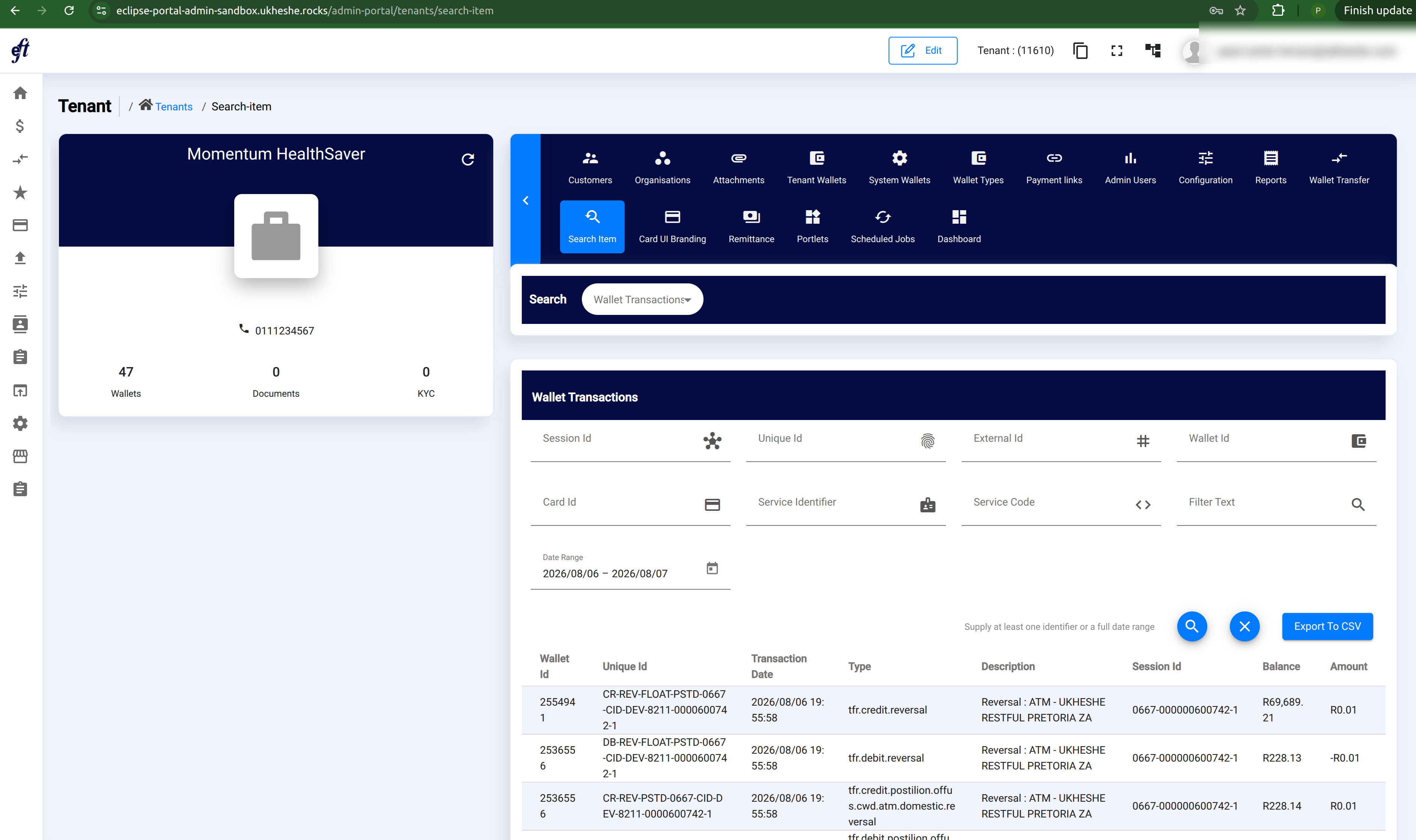Open the Dashboard tab
The width and height of the screenshot is (1416, 840).
pos(959,226)
